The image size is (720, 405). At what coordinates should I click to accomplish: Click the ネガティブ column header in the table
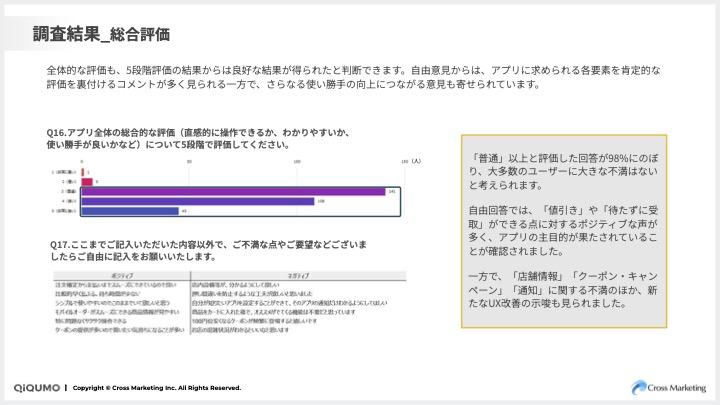tap(298, 276)
